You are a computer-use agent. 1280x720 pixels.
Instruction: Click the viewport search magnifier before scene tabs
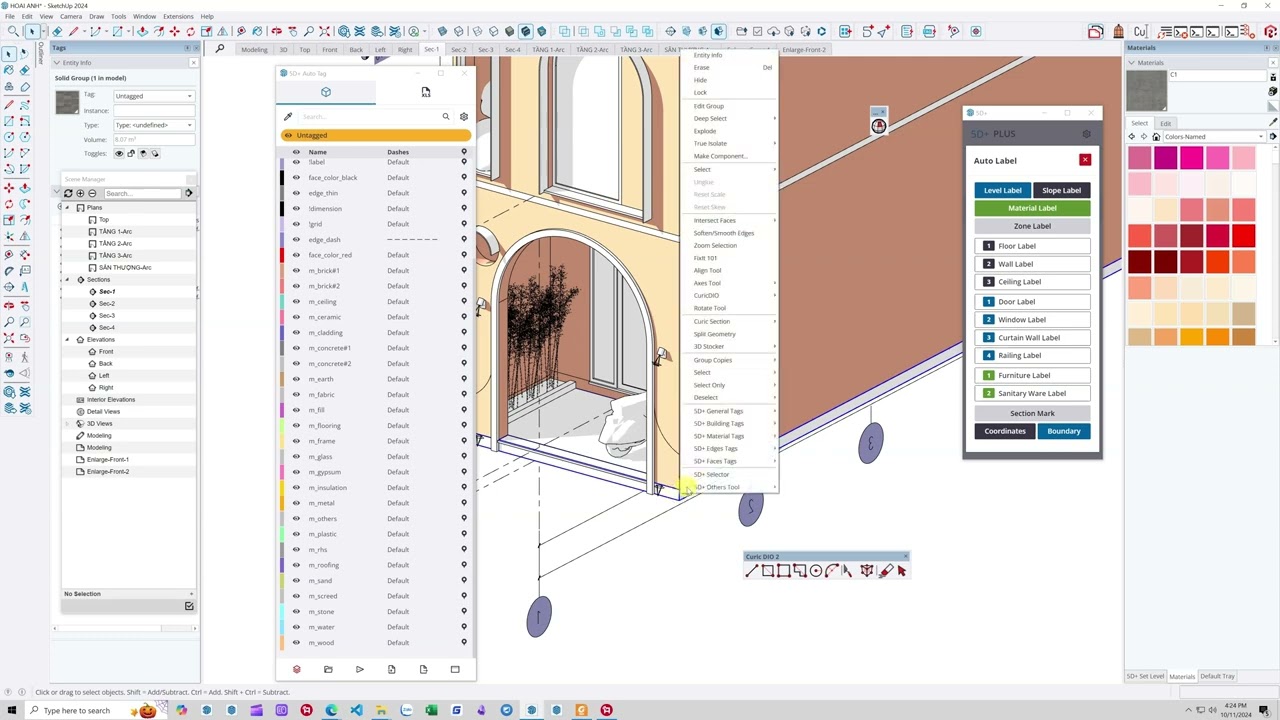220,49
